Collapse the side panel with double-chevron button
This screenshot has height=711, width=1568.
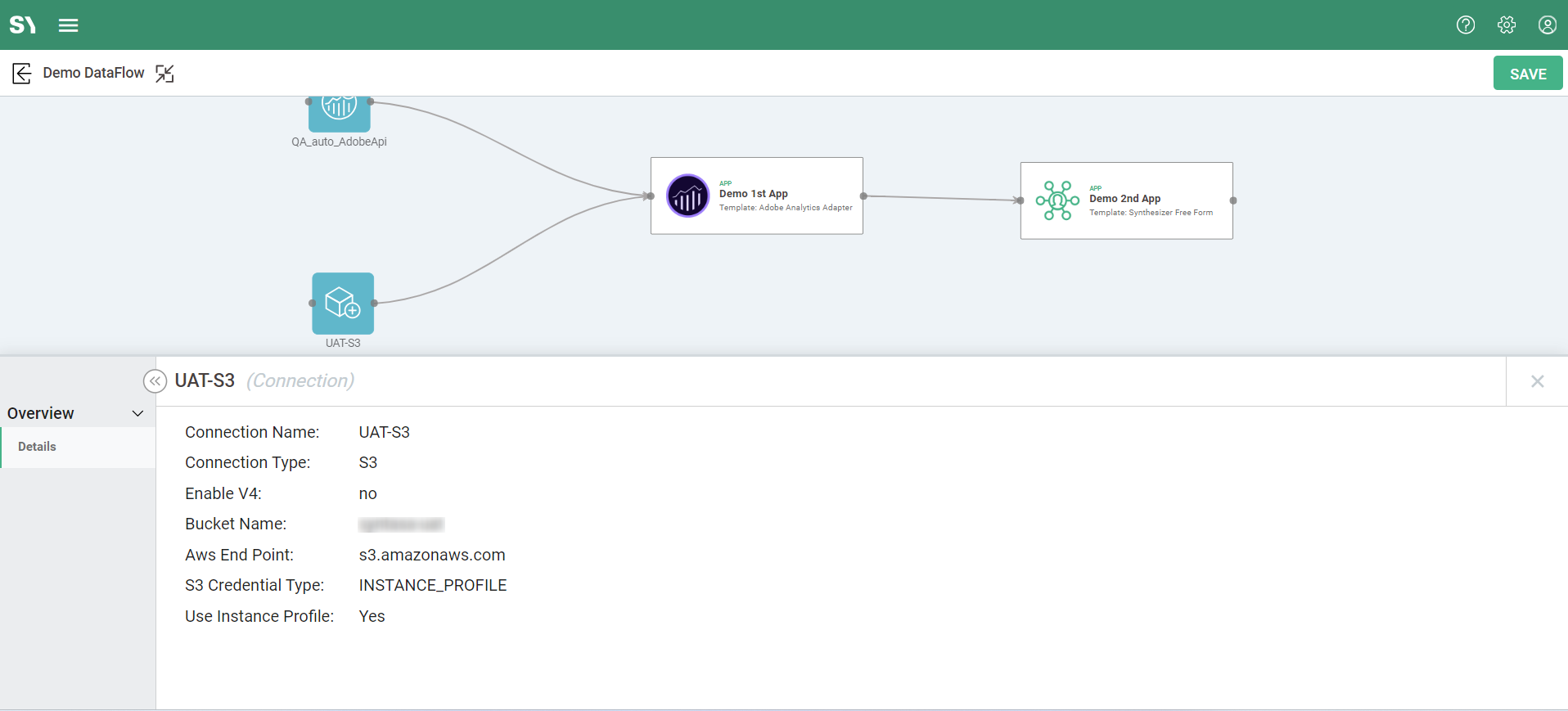coord(155,381)
